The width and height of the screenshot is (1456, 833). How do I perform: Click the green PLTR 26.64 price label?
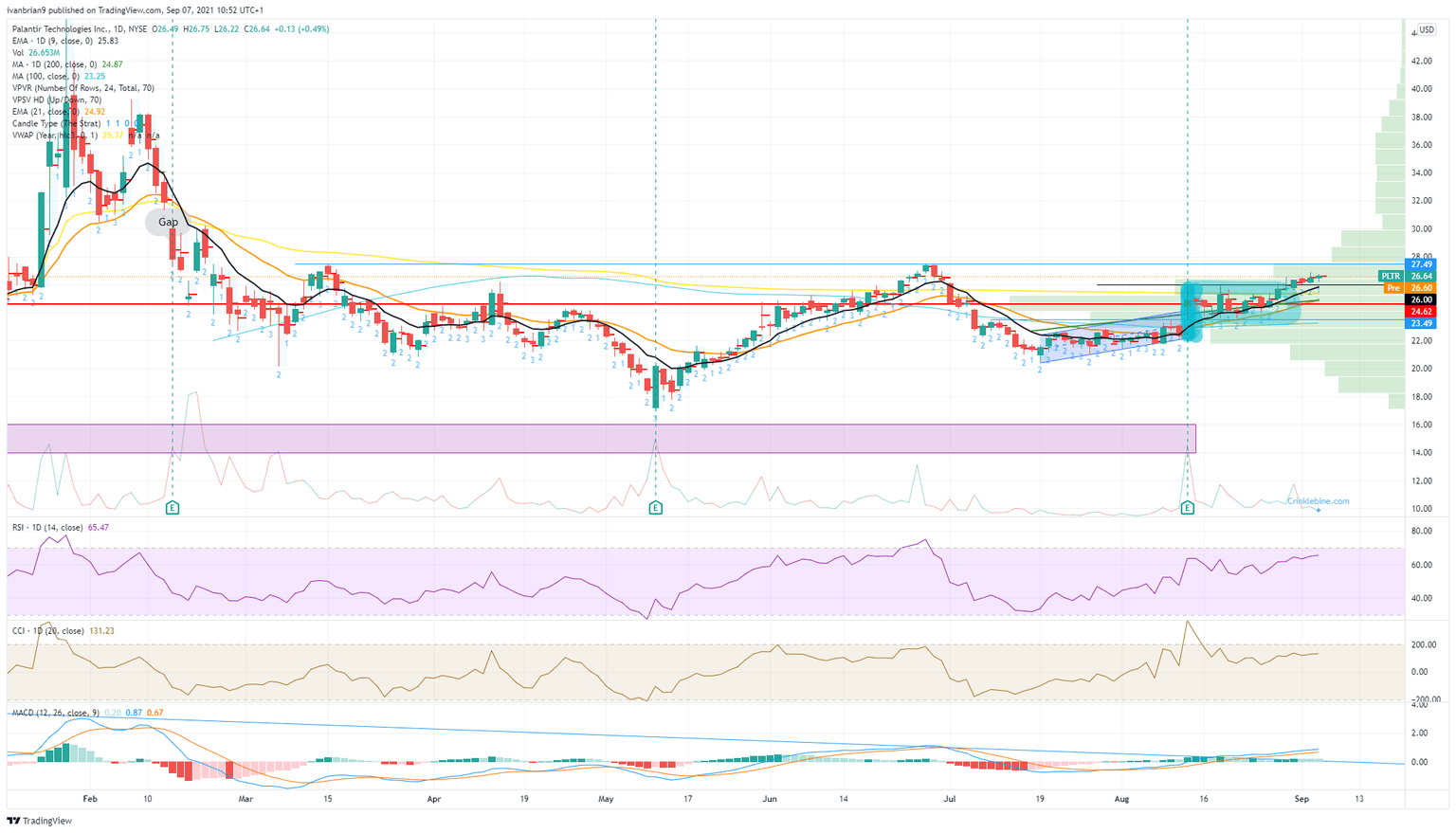[x=1408, y=277]
